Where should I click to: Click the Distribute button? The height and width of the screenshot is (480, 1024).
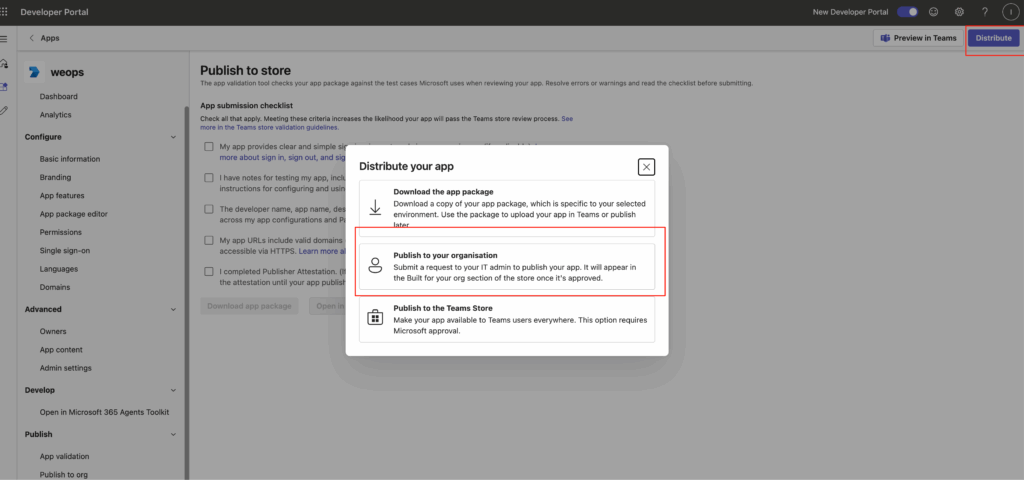pyautogui.click(x=993, y=38)
